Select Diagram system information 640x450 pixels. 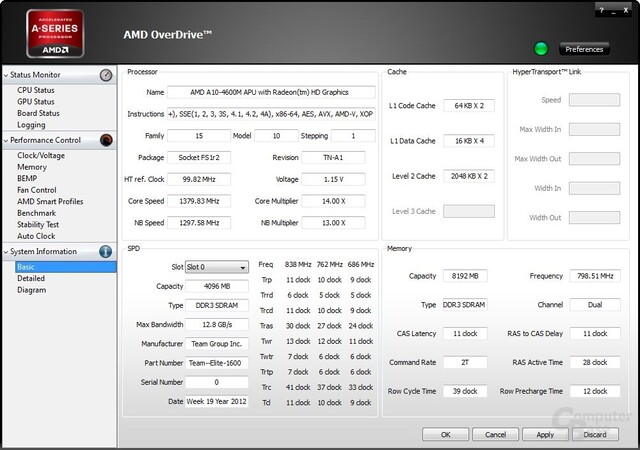click(x=31, y=290)
